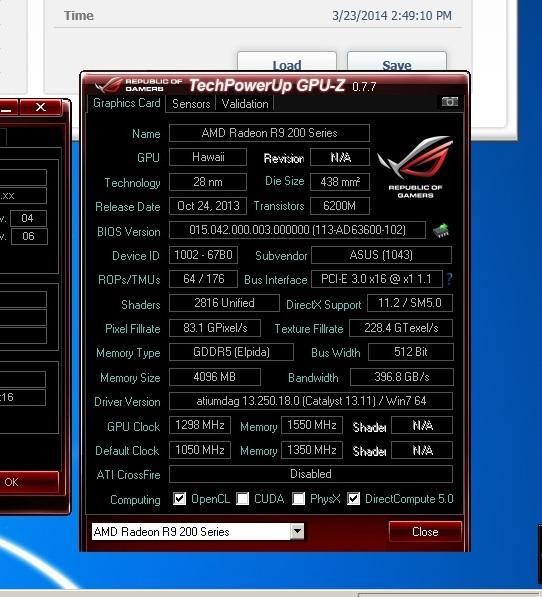Image resolution: width=542 pixels, height=597 pixels.
Task: Click Default Clock value 1050 MHz
Action: [200, 450]
